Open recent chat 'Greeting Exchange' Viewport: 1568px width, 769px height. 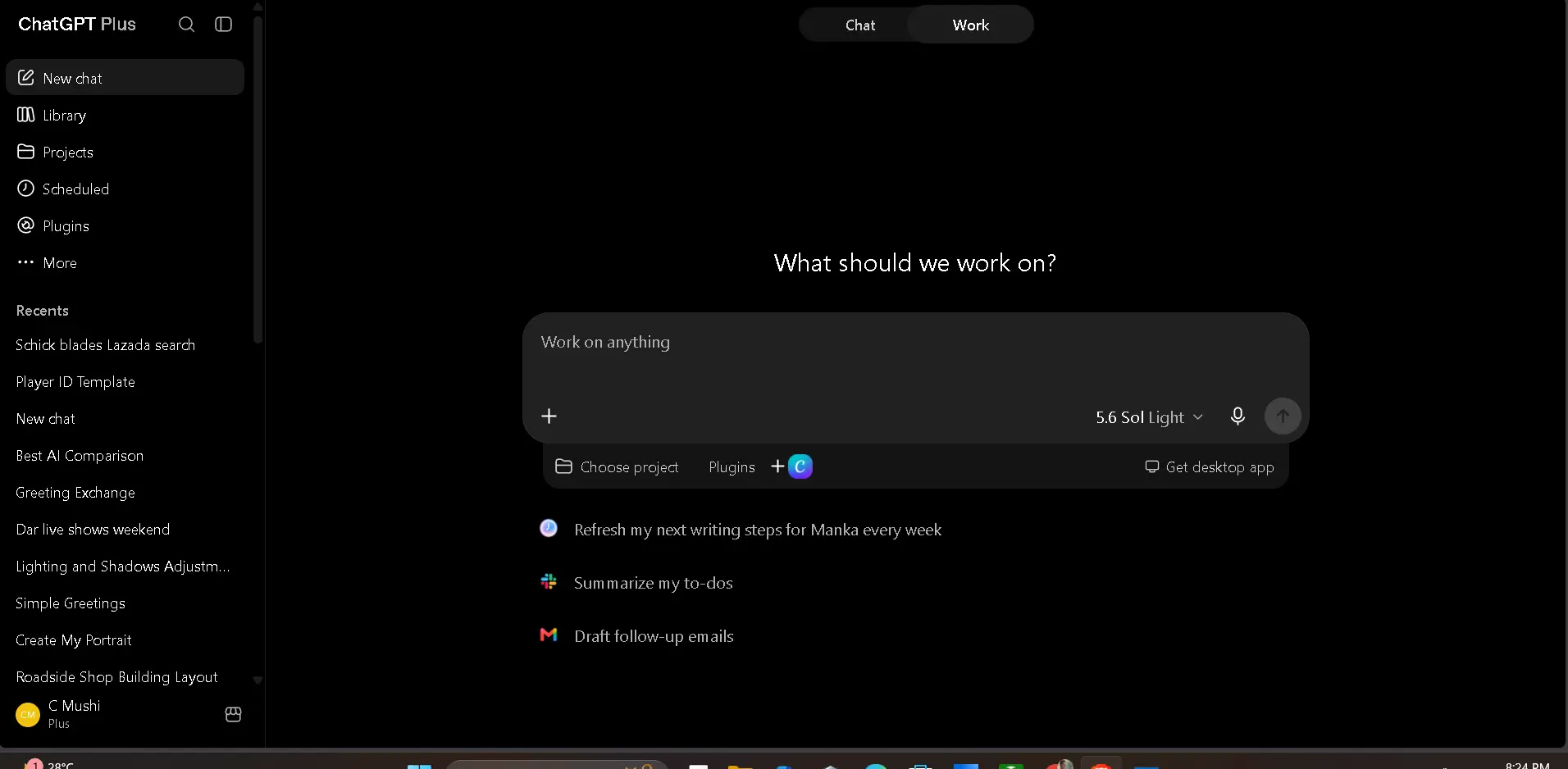click(125, 493)
